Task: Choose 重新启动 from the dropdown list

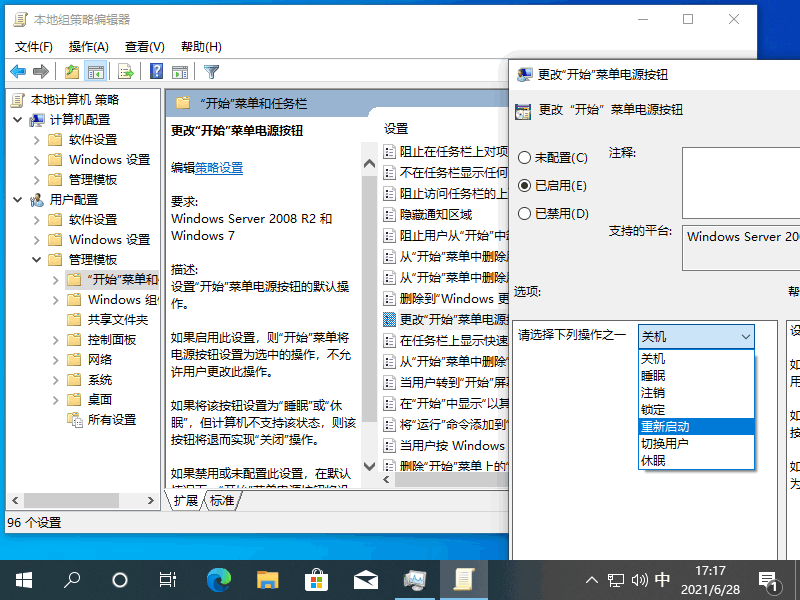Action: tap(696, 427)
